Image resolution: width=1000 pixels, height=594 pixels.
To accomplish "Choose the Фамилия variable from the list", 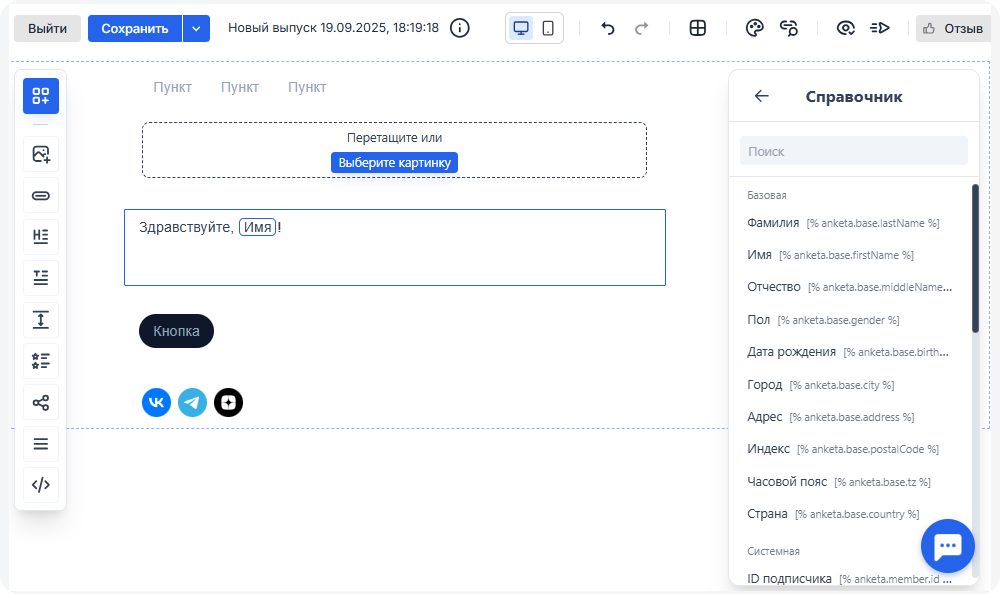I will [x=773, y=223].
